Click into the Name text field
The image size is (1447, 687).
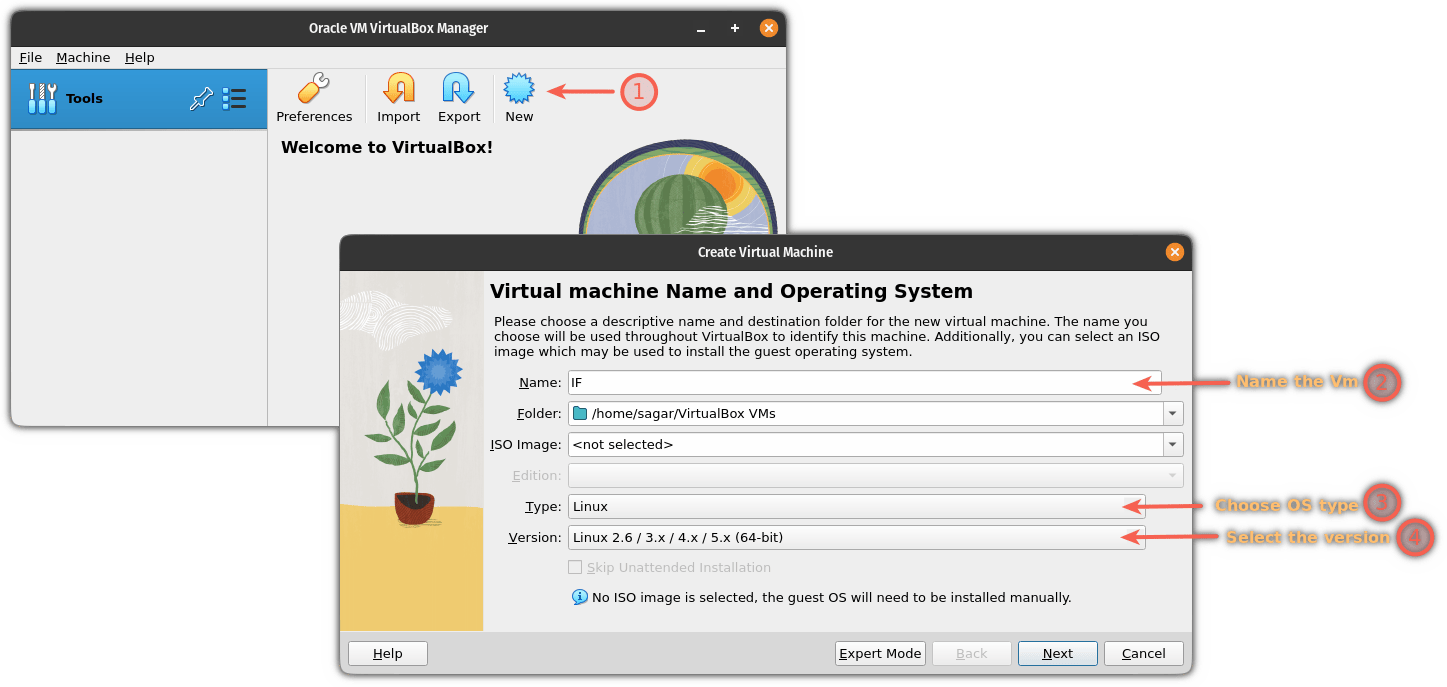click(850, 382)
